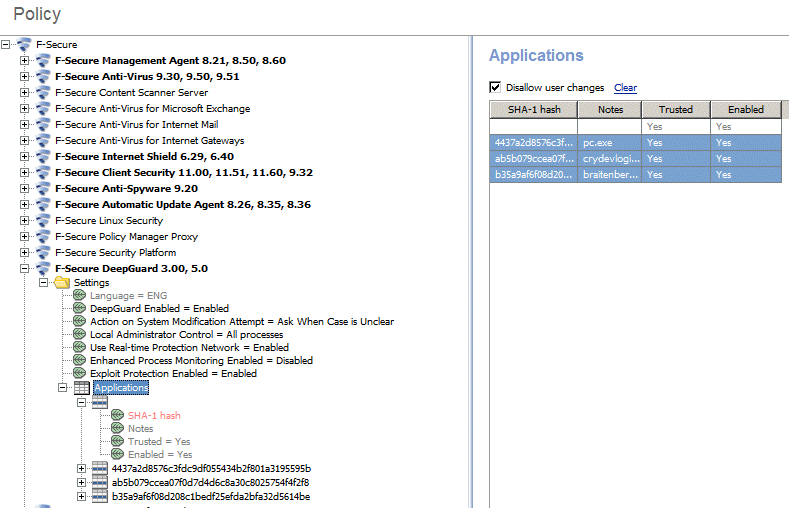Click the F-Secure Internet Shield product icon
The width and height of the screenshot is (789, 508).
pyautogui.click(x=43, y=157)
